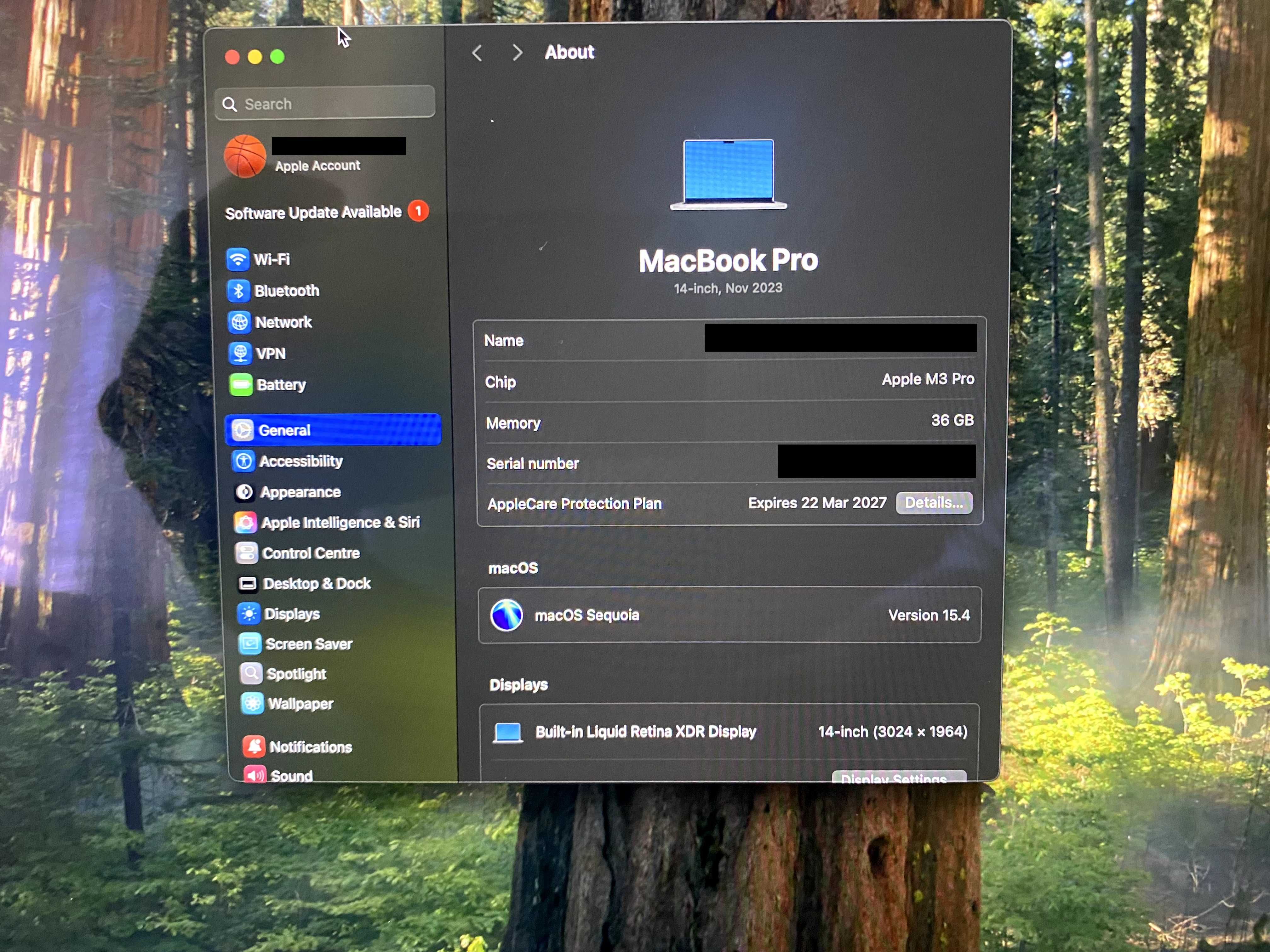1270x952 pixels.
Task: Open the Accessibility icon
Action: pyautogui.click(x=243, y=461)
